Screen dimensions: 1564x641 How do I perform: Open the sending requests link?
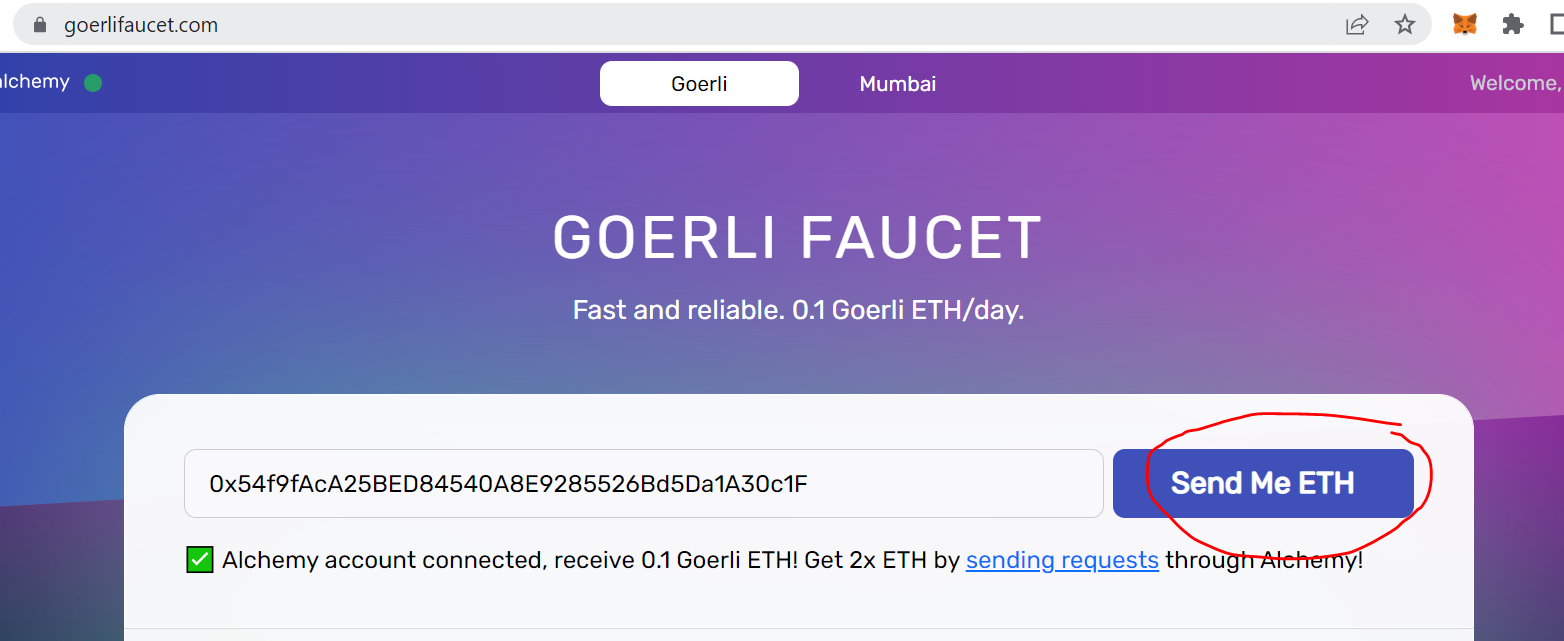(1062, 560)
